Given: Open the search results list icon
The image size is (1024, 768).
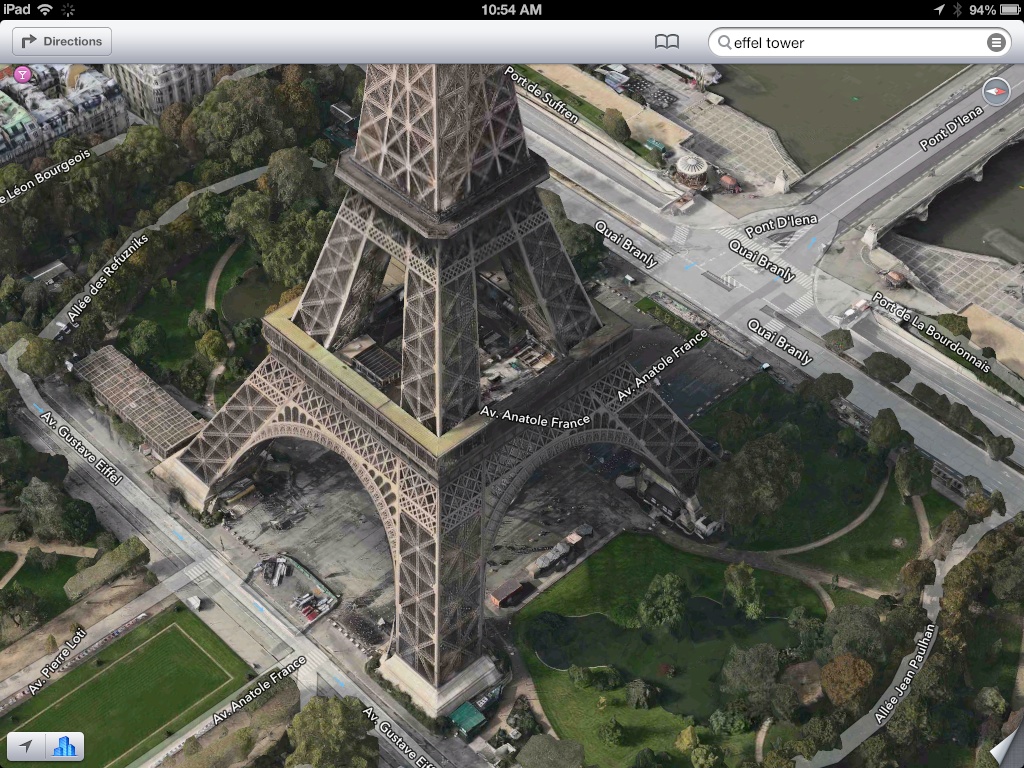Looking at the screenshot, I should 996,42.
